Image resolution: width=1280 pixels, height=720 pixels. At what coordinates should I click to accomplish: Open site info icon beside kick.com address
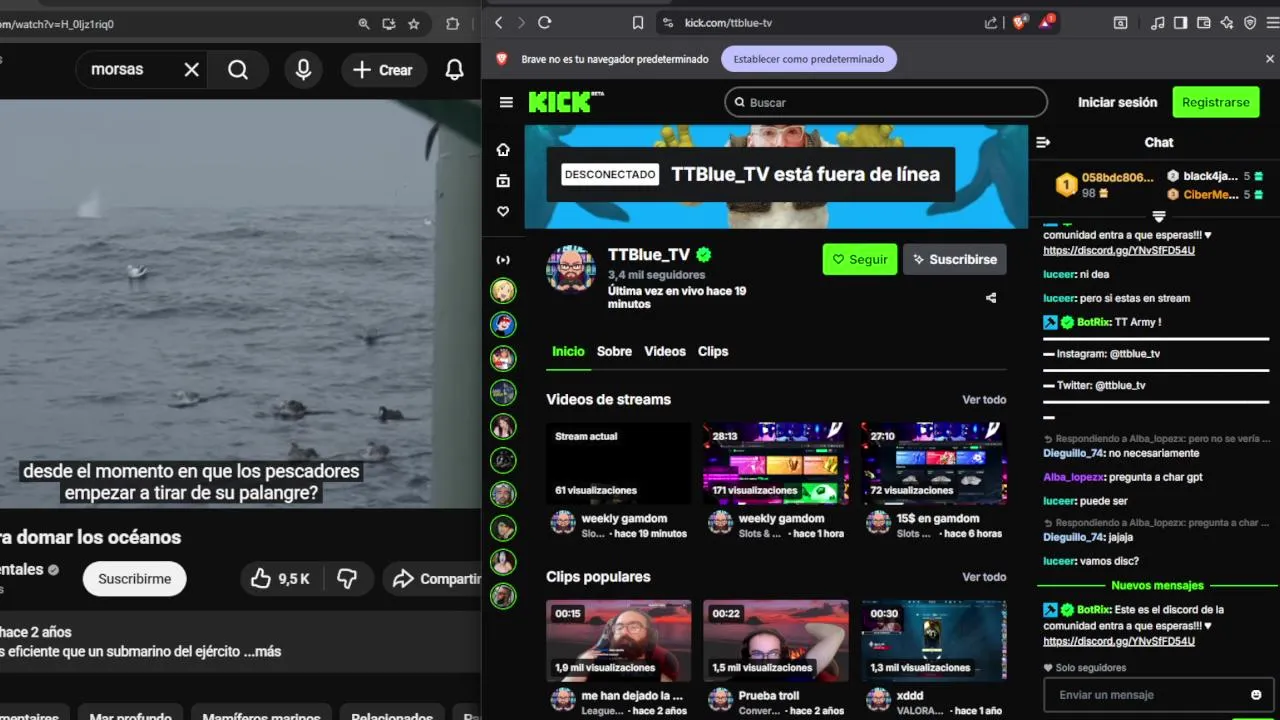(x=668, y=22)
